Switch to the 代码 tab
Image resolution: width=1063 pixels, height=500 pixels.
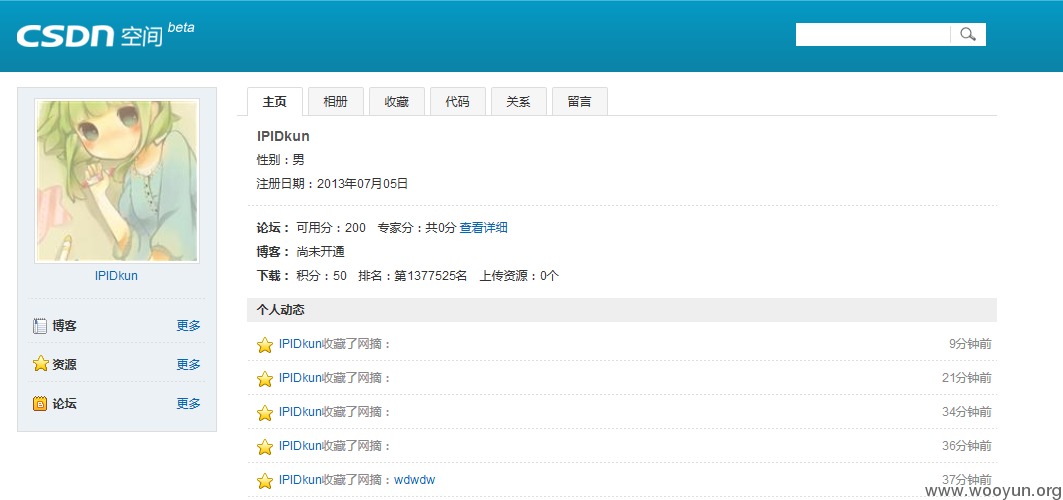458,102
